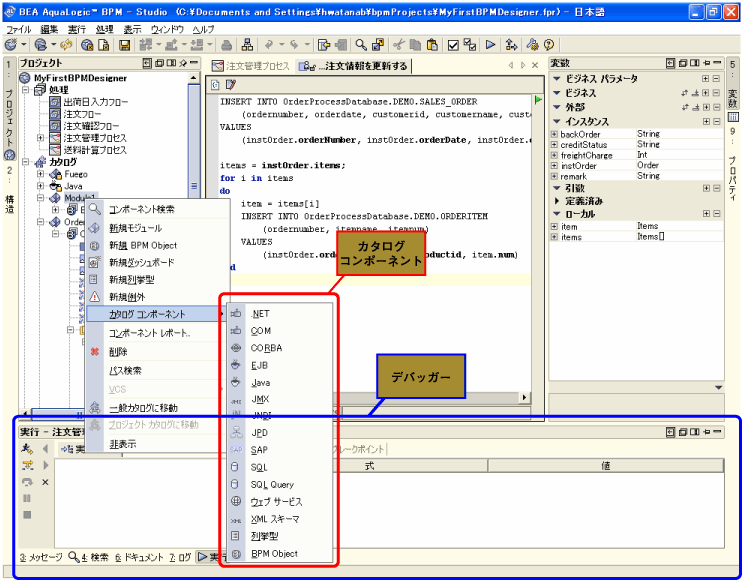745x580 pixels.
Task: Open the 4: 検索 bottom tab
Action: click(x=88, y=557)
